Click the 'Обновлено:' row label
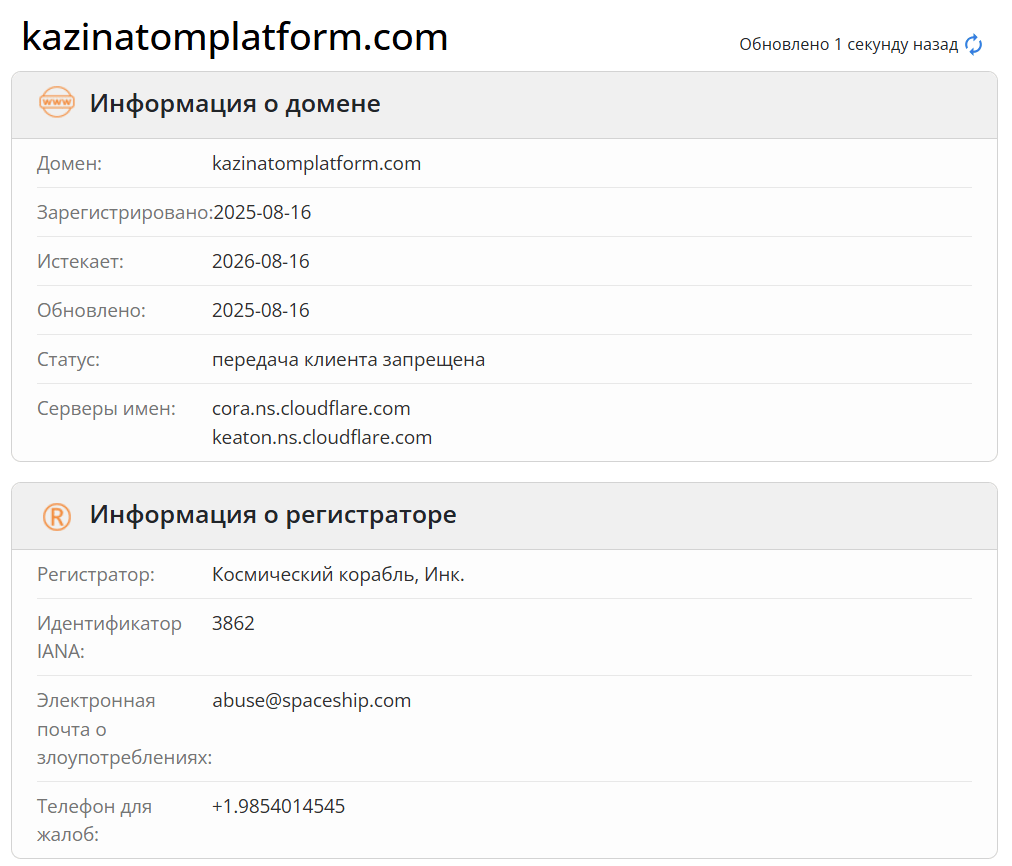The image size is (1012, 866). pyautogui.click(x=91, y=310)
